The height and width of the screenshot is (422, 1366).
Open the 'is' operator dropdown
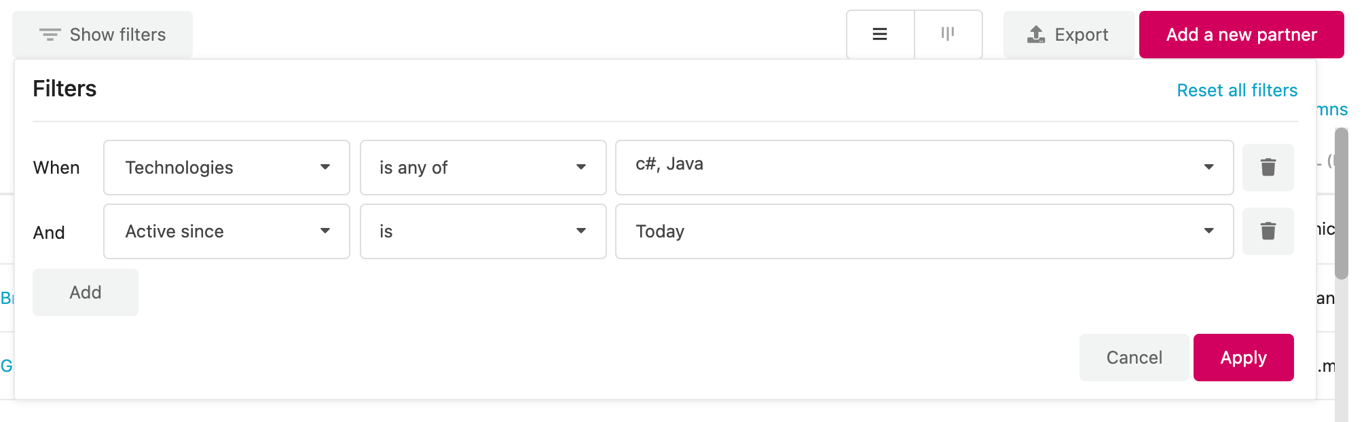(x=483, y=231)
